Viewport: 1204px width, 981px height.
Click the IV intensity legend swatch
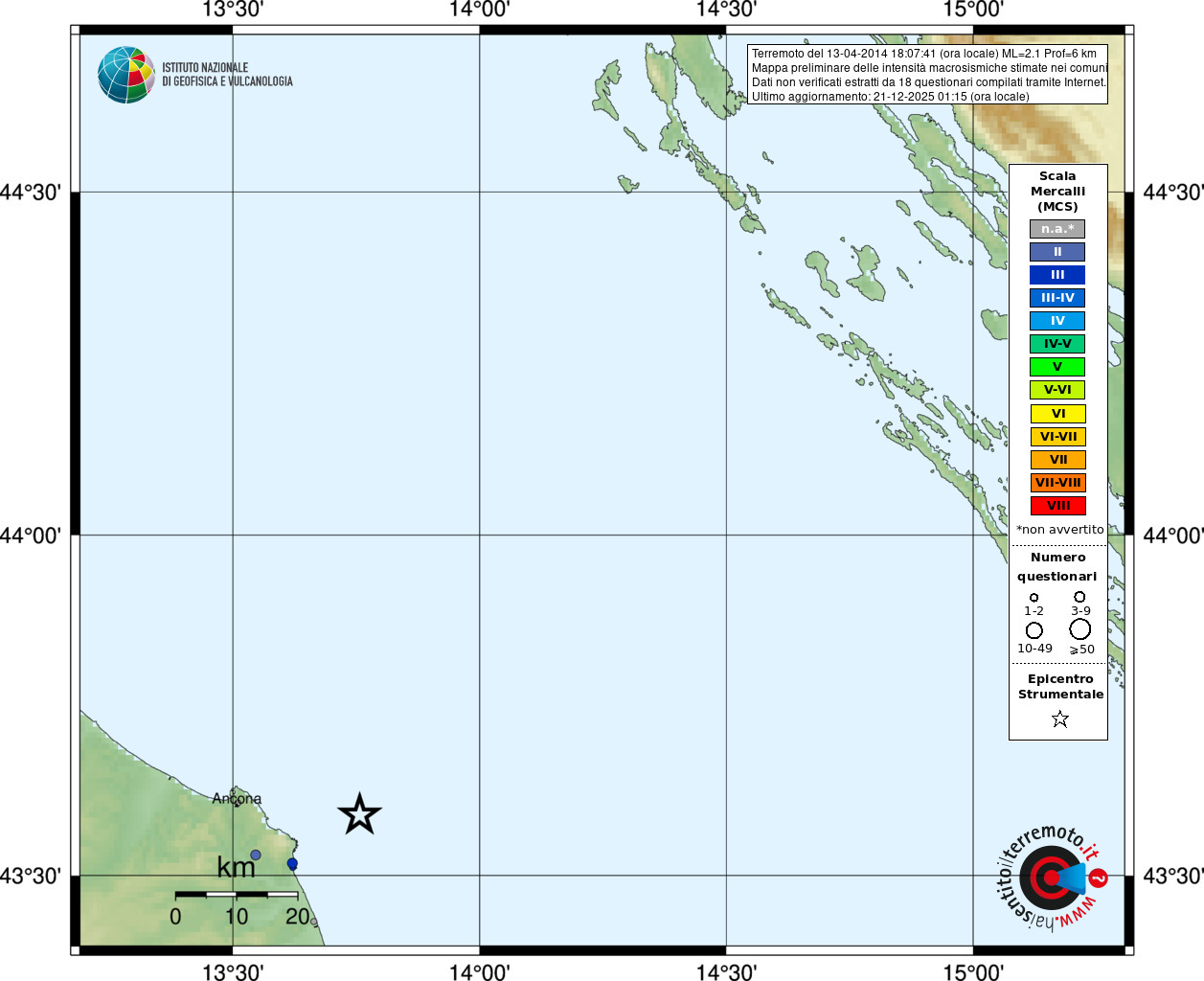point(1057,321)
